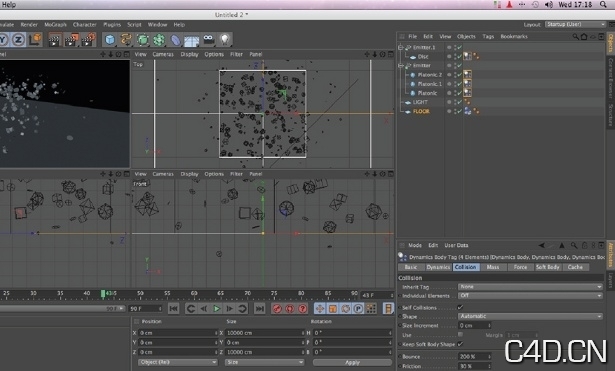Open the spline tools icon
This screenshot has height=371, width=615.
pyautogui.click(x=126, y=40)
